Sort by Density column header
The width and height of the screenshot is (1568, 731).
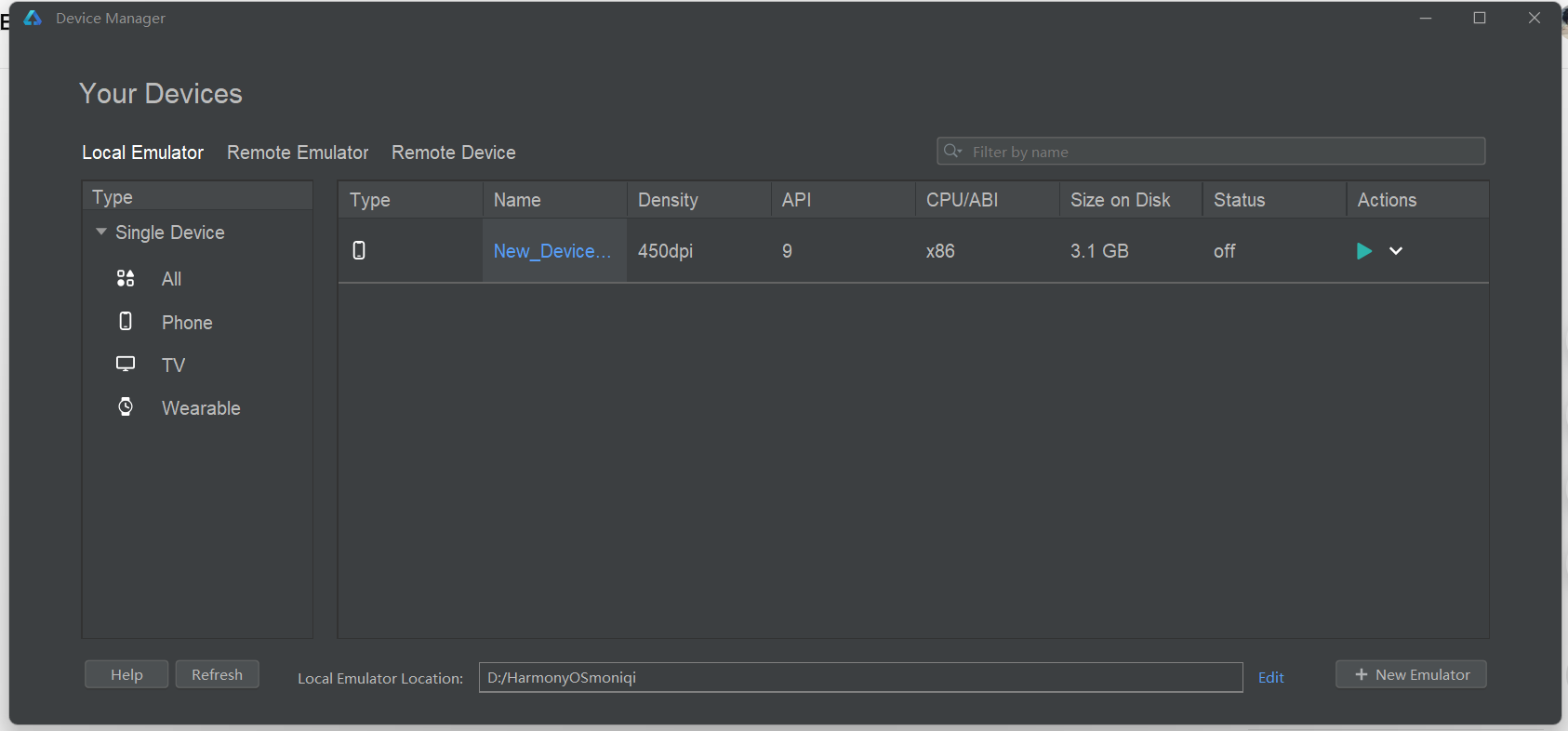[698, 200]
